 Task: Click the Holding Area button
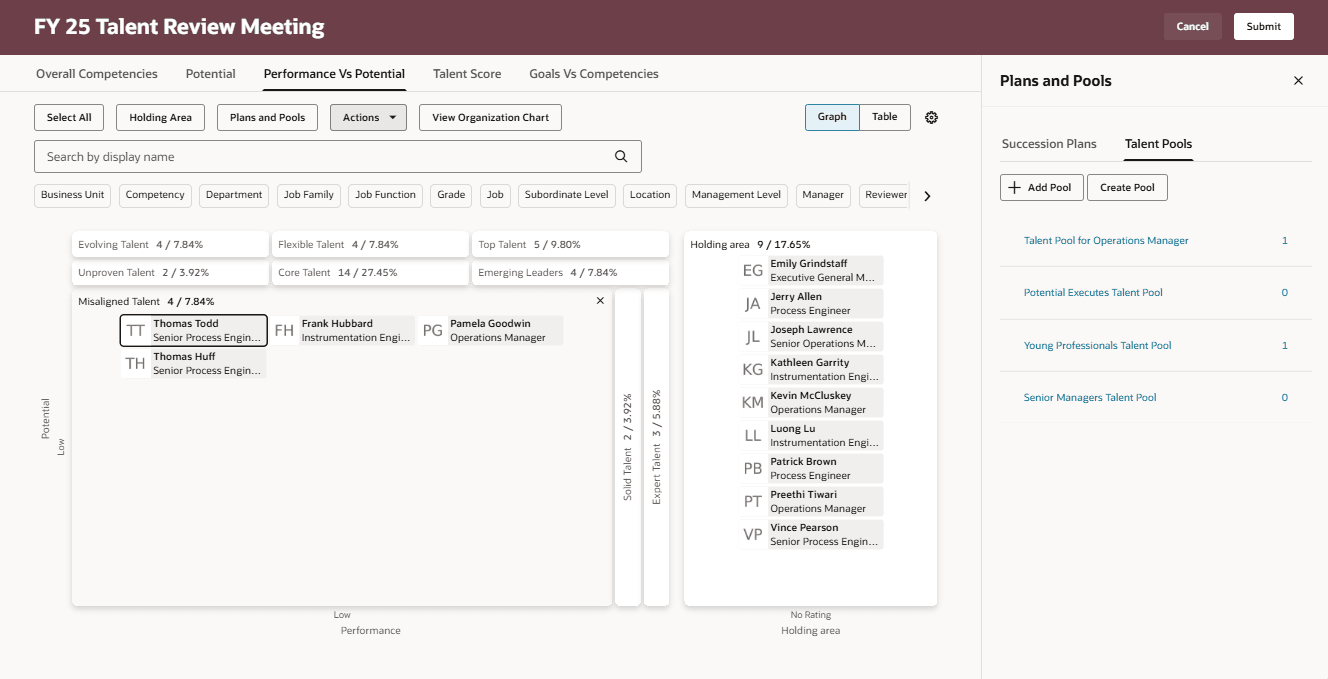[160, 117]
